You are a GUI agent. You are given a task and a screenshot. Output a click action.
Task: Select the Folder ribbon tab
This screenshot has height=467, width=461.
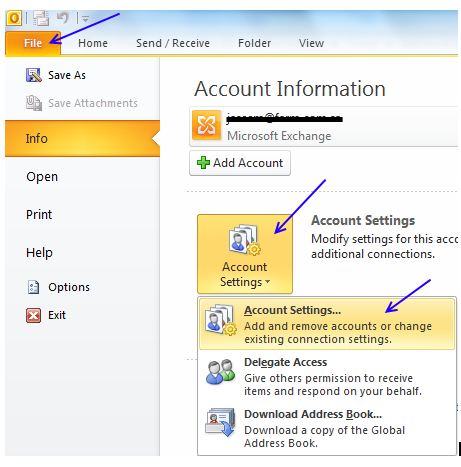pyautogui.click(x=254, y=43)
